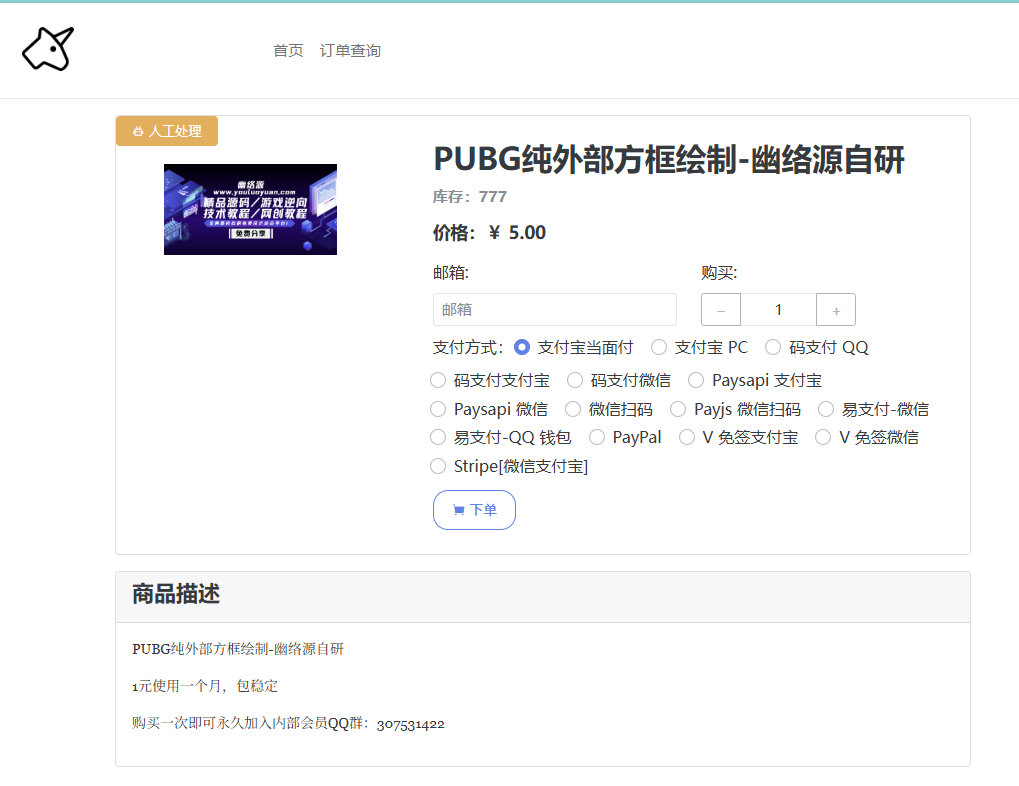Decrease purchase quantity with minus button
This screenshot has width=1019, height=786.
721,310
